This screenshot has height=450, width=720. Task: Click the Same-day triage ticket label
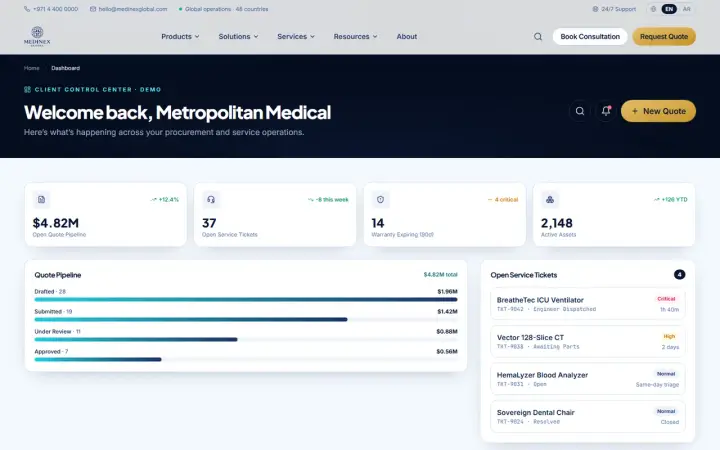(x=657, y=385)
